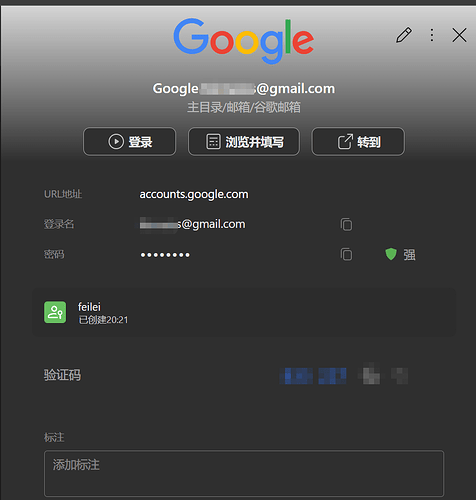Click the 登录 login button
The image size is (476, 500).
[129, 142]
